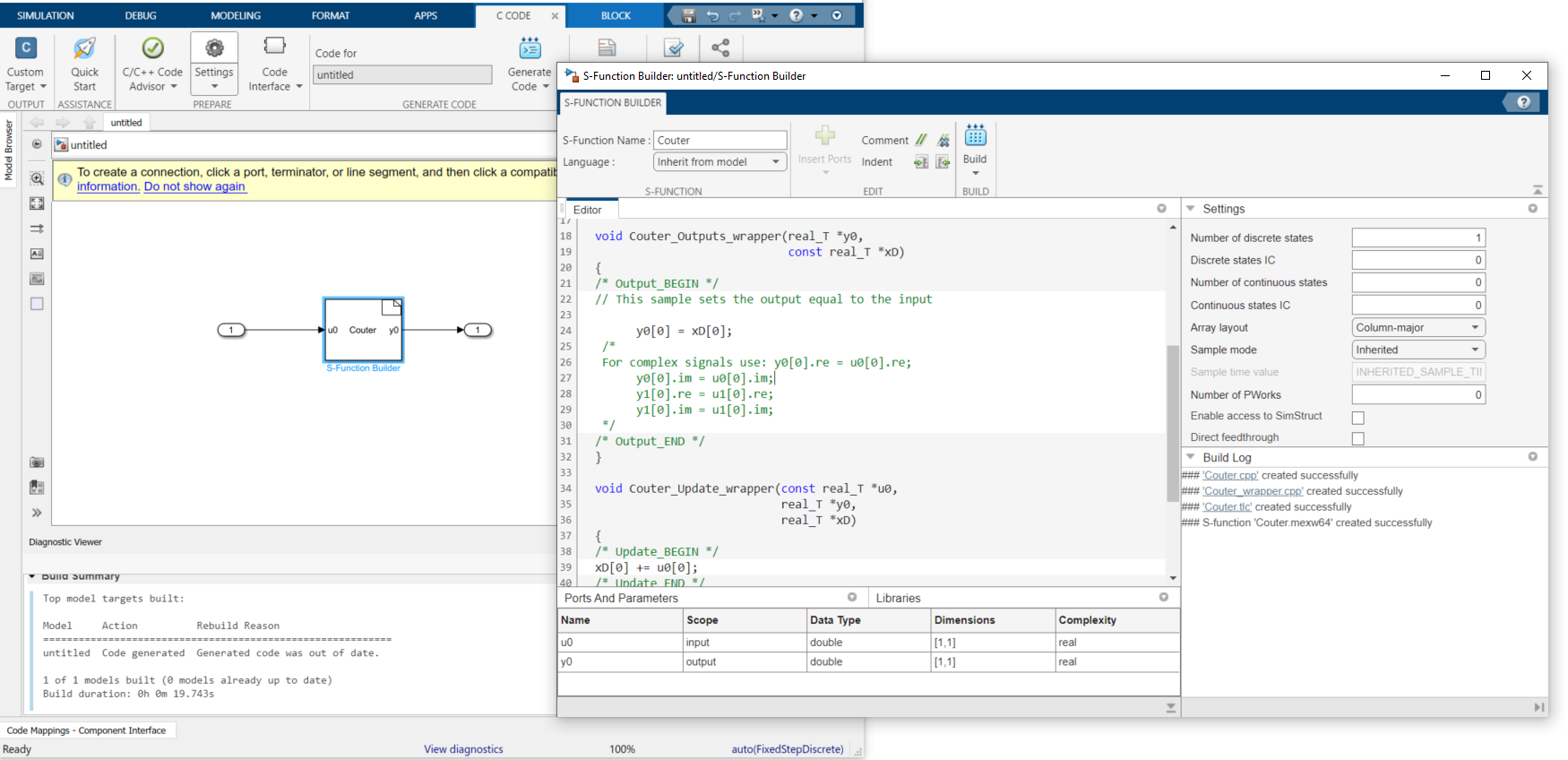Click the Build icon in S-Function Builder

pyautogui.click(x=975, y=135)
